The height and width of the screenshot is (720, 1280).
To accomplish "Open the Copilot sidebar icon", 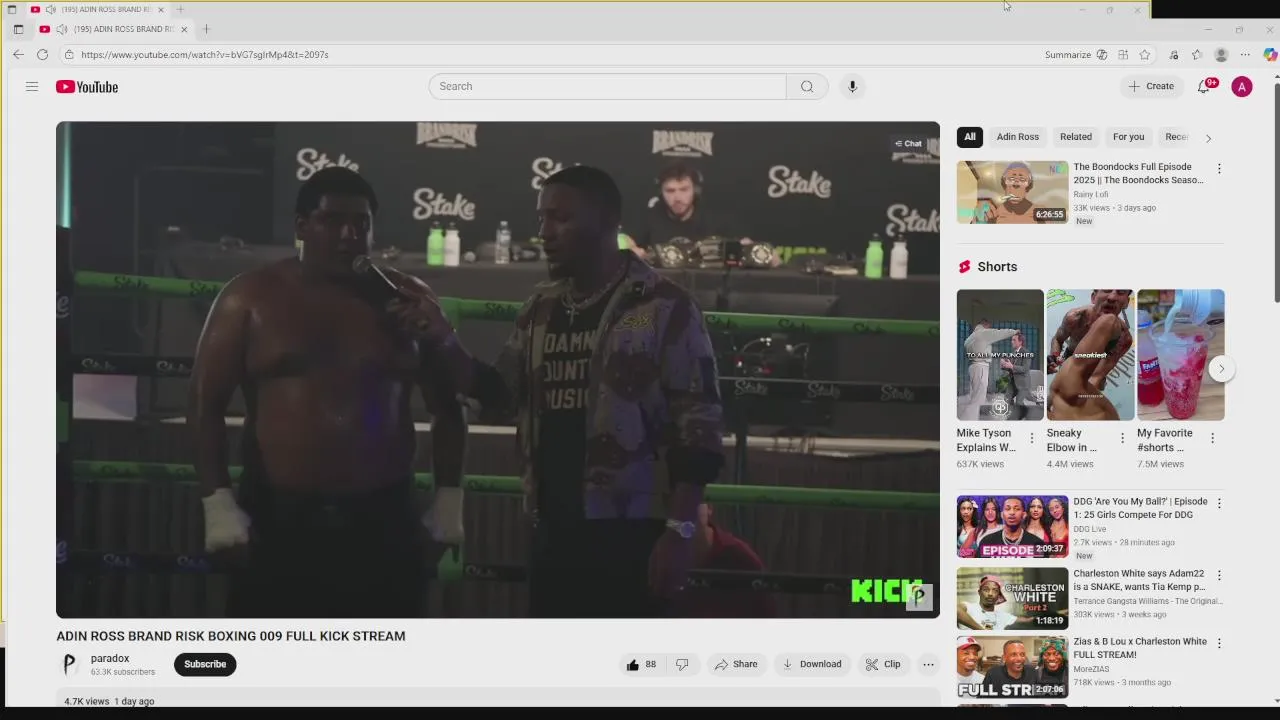I will [x=1270, y=55].
